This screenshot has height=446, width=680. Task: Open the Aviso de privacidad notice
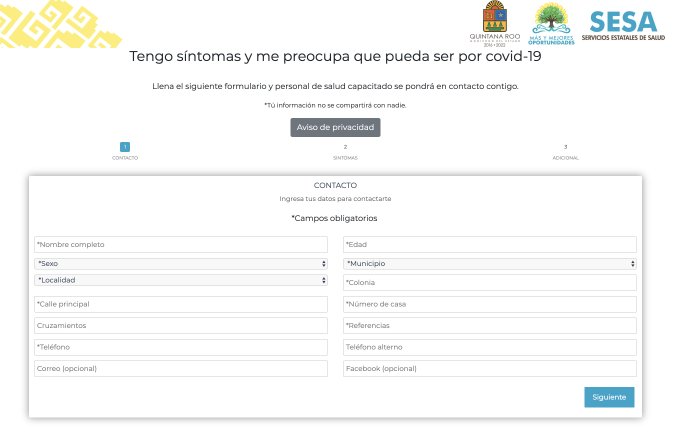[335, 128]
